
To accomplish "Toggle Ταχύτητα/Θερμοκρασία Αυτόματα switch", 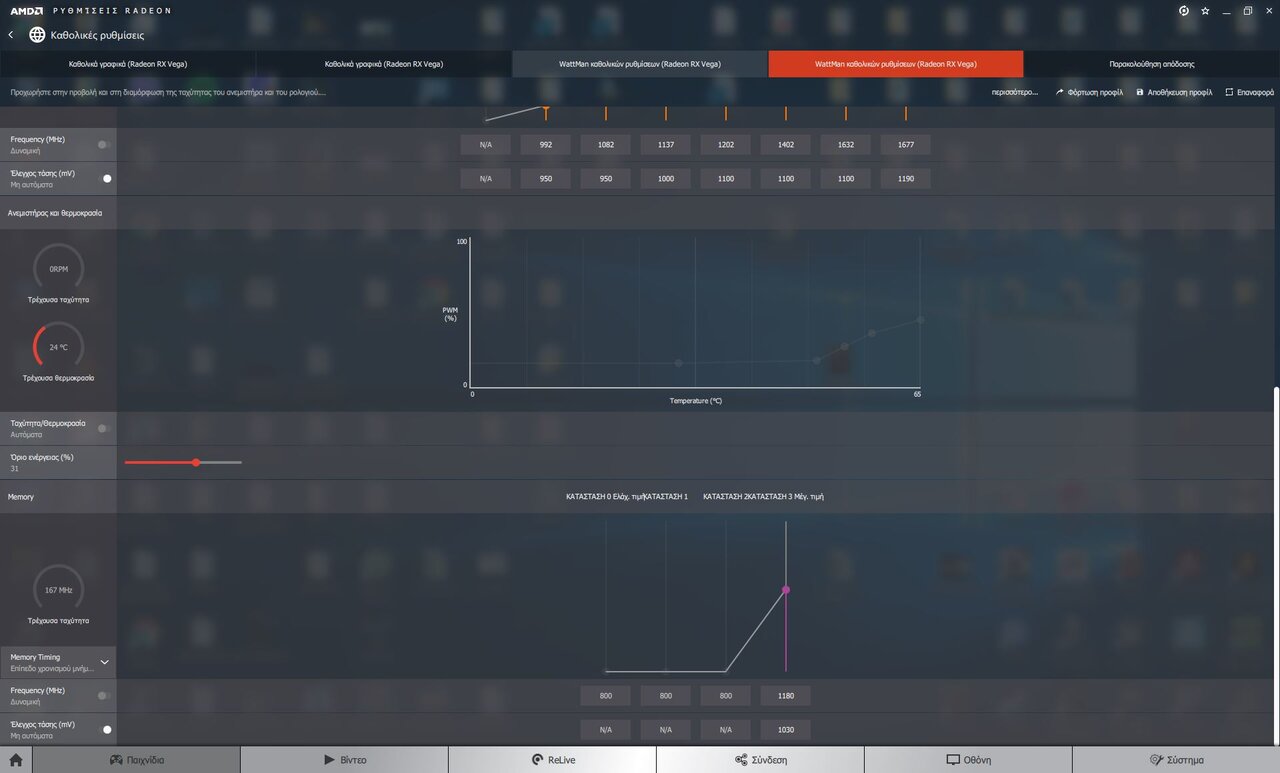I will [x=104, y=429].
